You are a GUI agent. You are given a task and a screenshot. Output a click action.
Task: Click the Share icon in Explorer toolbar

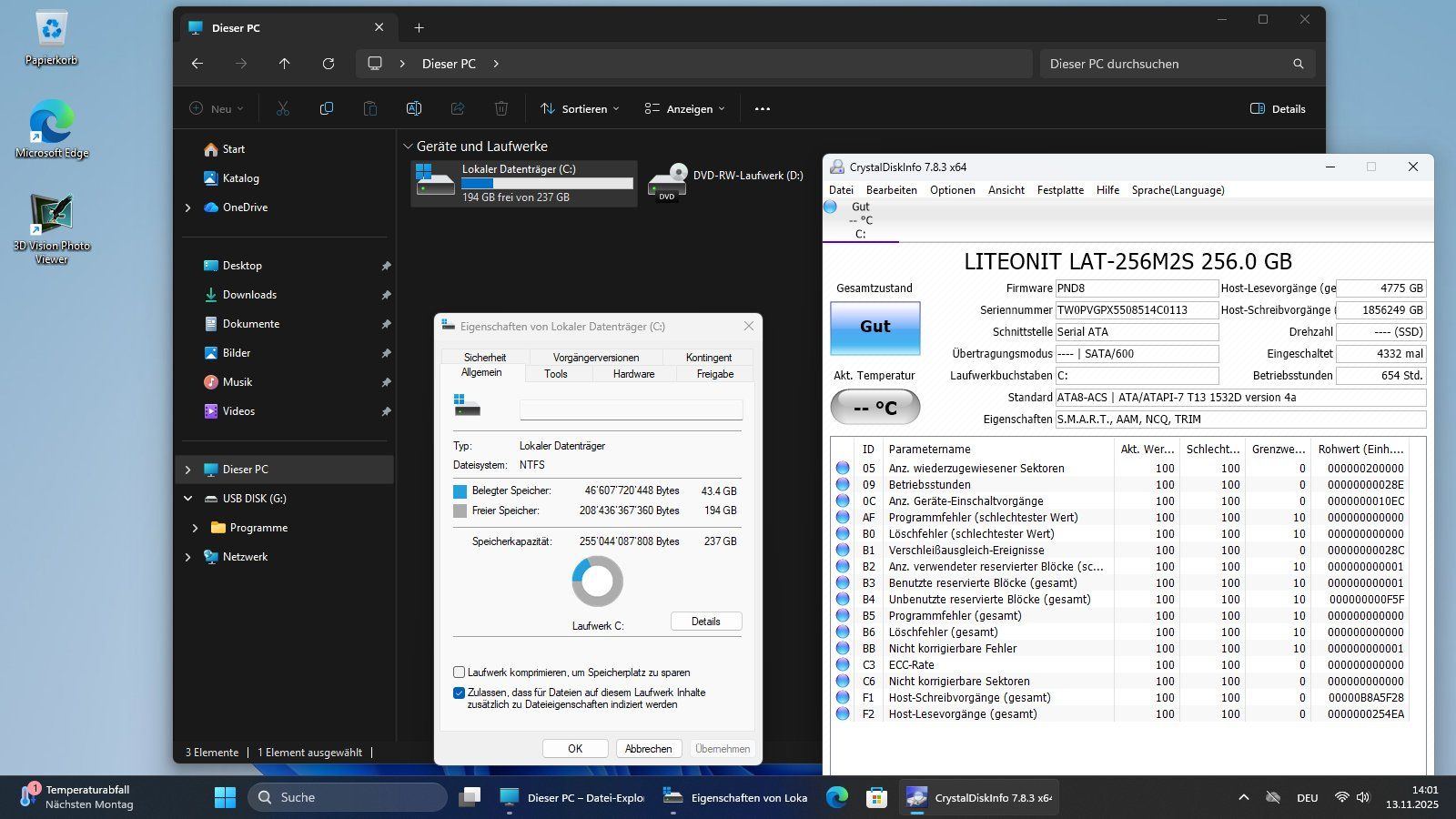(x=458, y=108)
